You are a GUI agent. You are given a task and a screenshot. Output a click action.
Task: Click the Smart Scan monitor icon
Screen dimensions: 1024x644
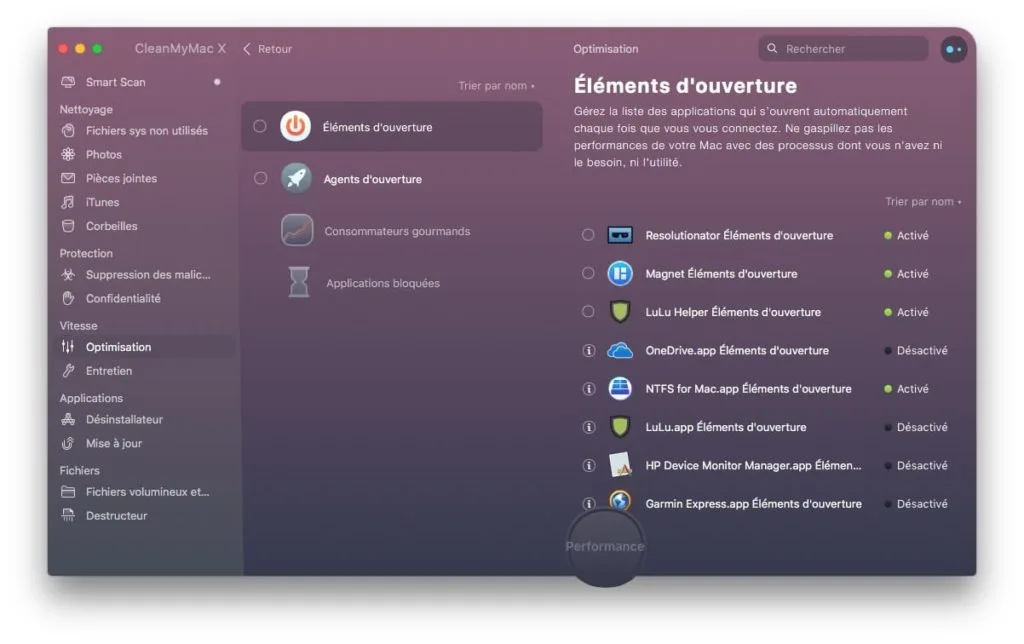tap(68, 82)
